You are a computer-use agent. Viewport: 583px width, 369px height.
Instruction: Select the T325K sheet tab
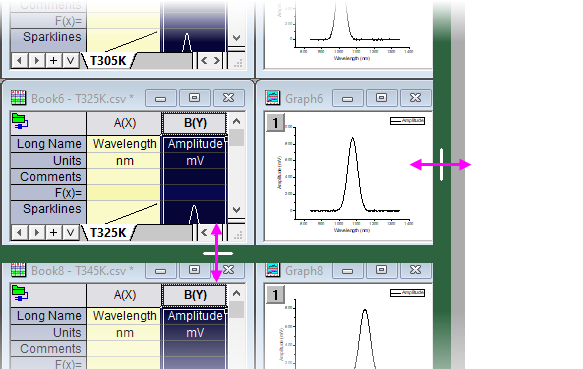(x=108, y=233)
